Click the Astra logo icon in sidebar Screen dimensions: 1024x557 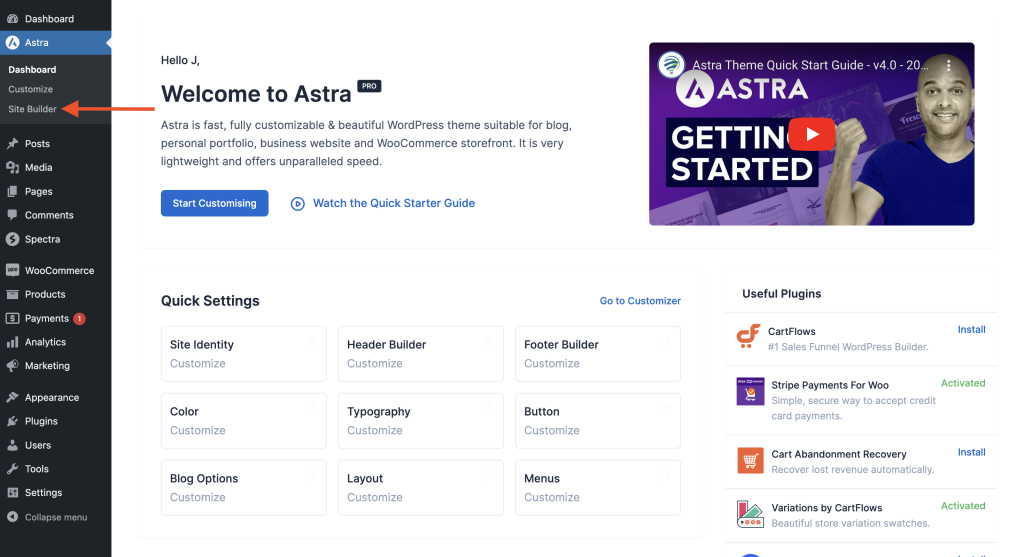click(x=12, y=42)
